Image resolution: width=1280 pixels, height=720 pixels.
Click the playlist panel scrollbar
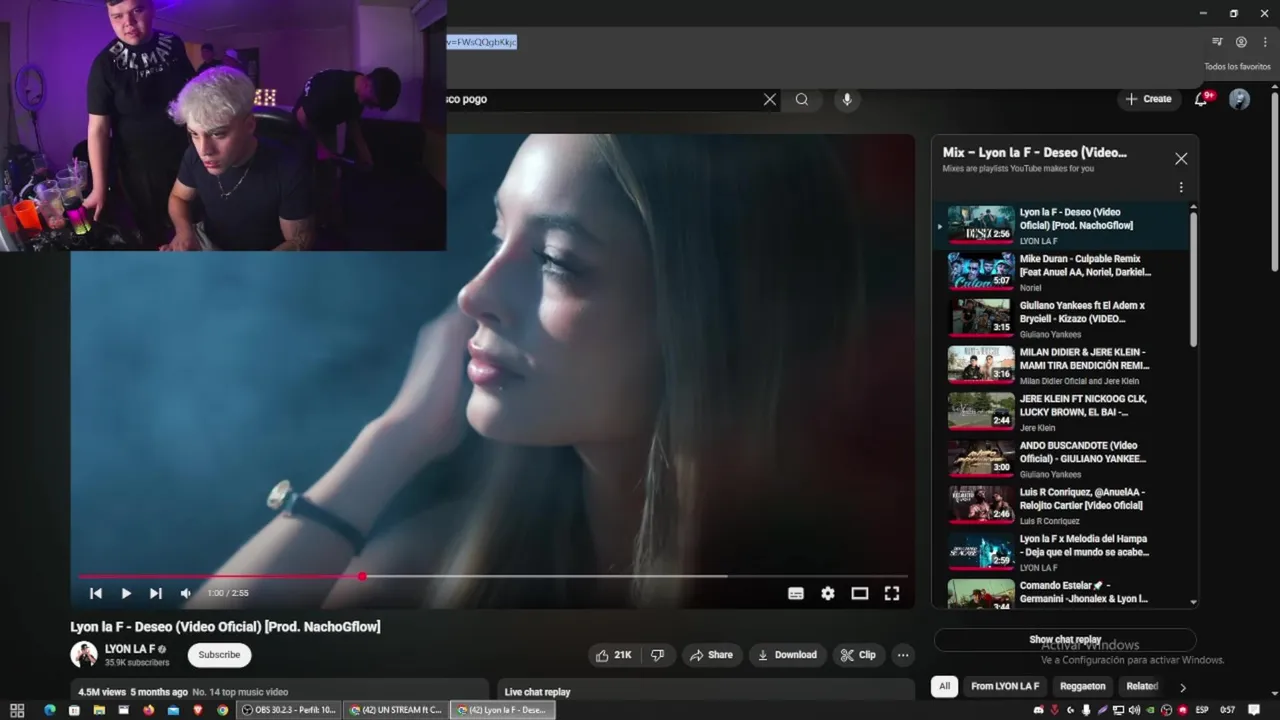(1193, 278)
